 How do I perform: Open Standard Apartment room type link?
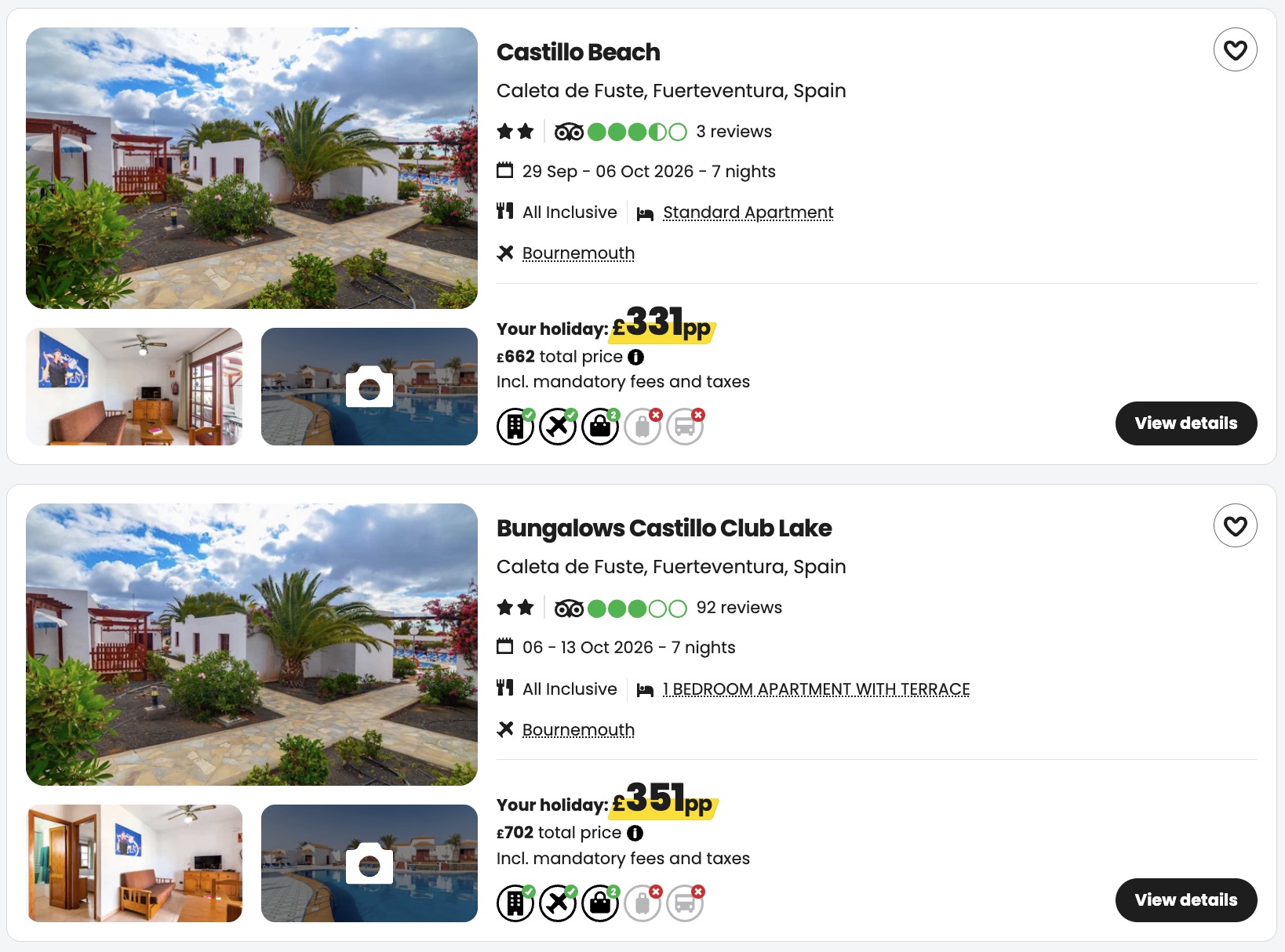[x=748, y=213]
